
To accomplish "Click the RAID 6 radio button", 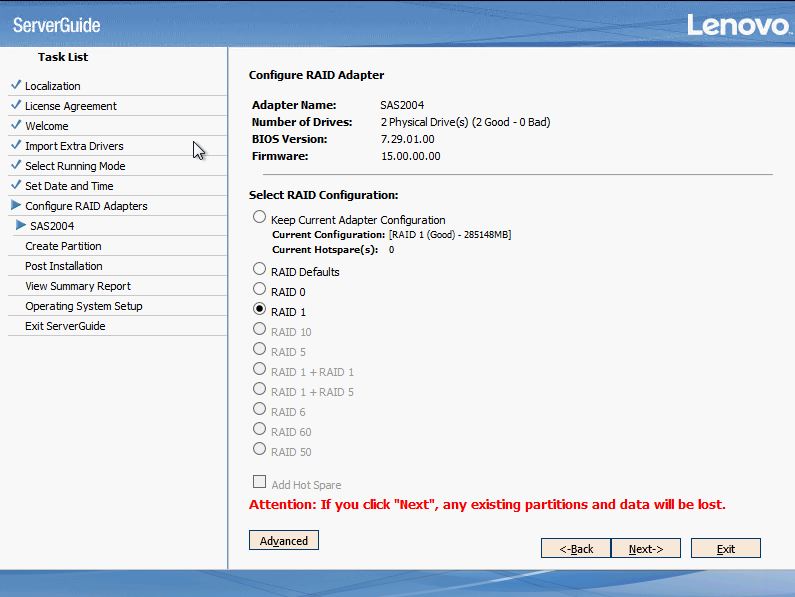I will pos(259,409).
